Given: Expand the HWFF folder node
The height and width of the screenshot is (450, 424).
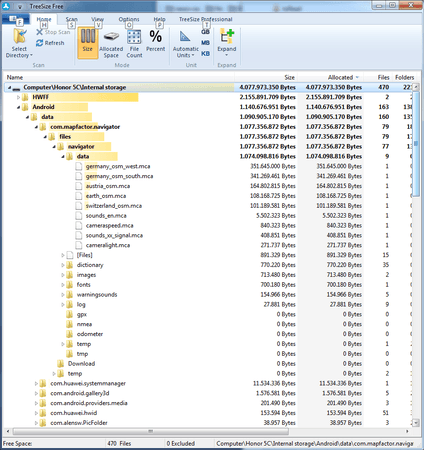Looking at the screenshot, I should click(19, 97).
